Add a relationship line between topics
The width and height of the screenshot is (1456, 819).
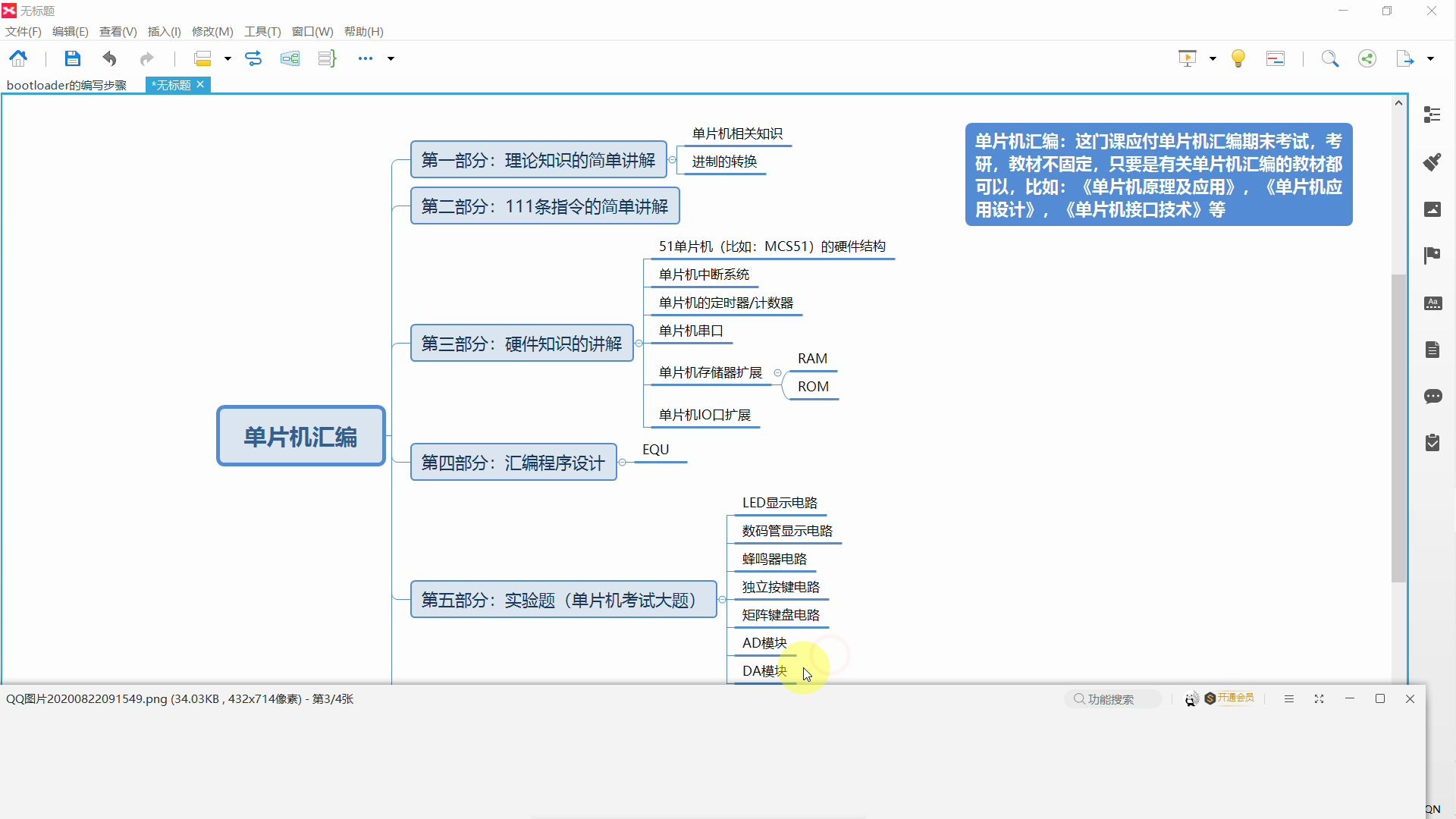pyautogui.click(x=253, y=58)
